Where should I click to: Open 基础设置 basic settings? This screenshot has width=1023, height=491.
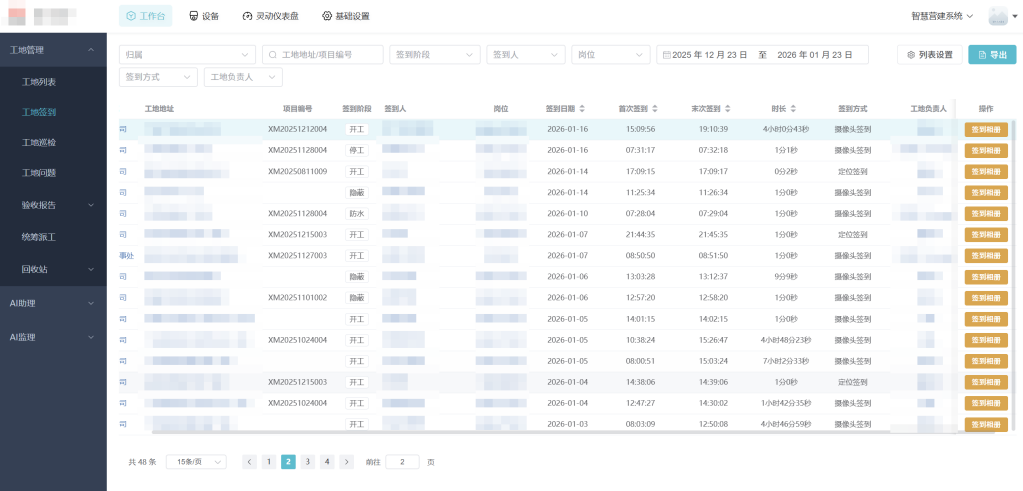pos(345,16)
